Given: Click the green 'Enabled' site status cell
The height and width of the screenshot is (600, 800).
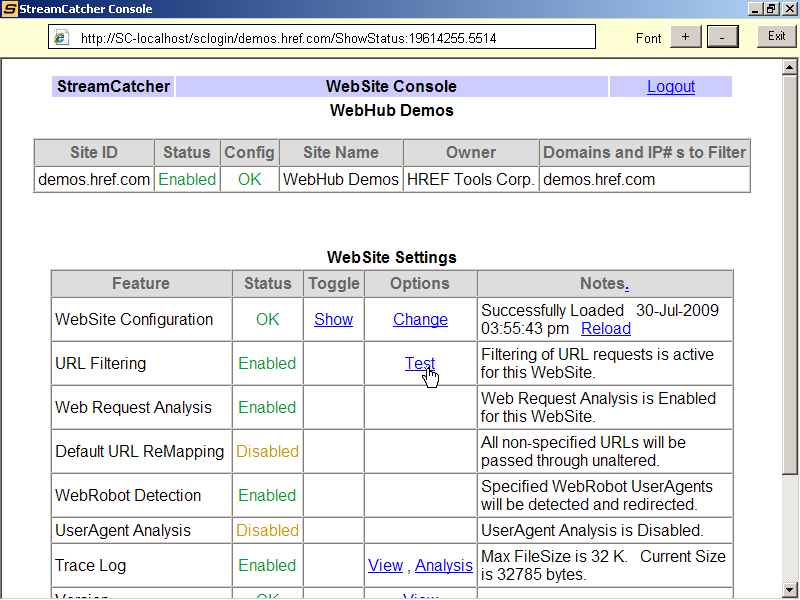Looking at the screenshot, I should point(187,180).
